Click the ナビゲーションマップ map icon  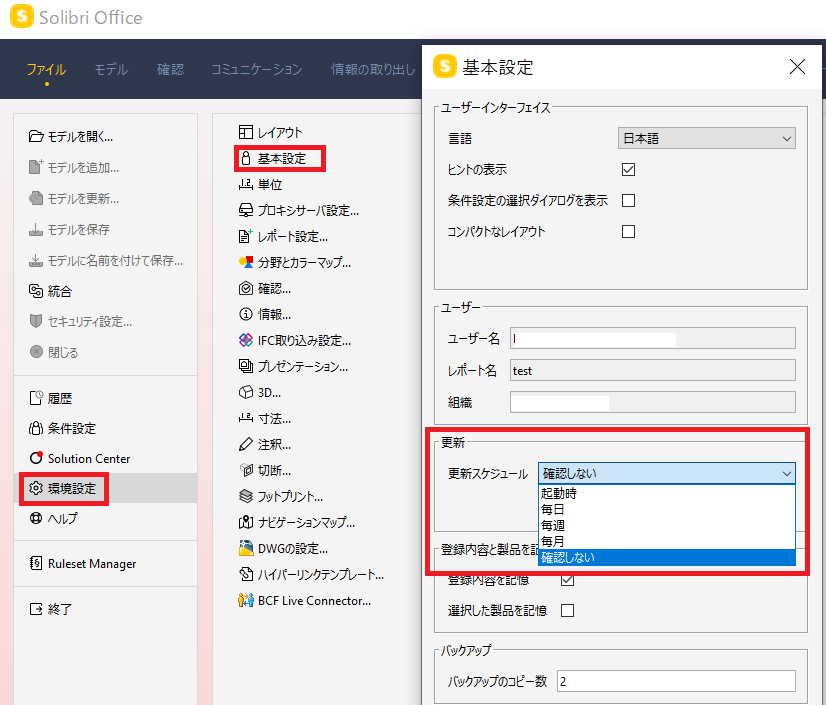pyautogui.click(x=245, y=522)
